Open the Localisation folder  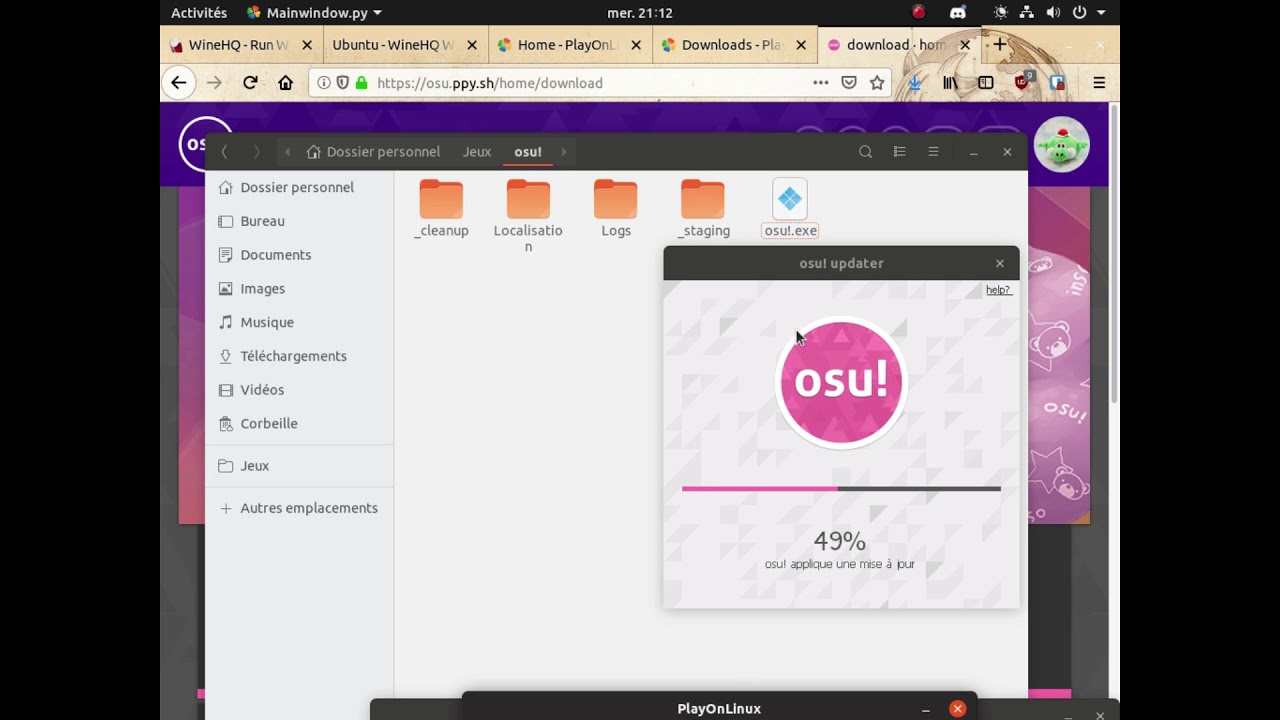[x=528, y=215]
